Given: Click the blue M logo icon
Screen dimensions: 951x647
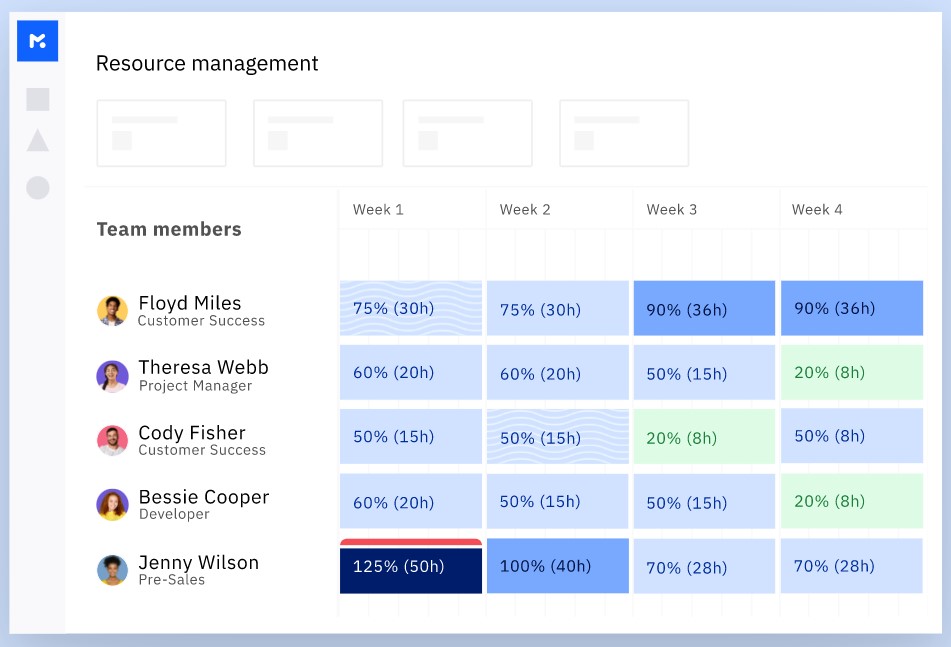Looking at the screenshot, I should [38, 41].
